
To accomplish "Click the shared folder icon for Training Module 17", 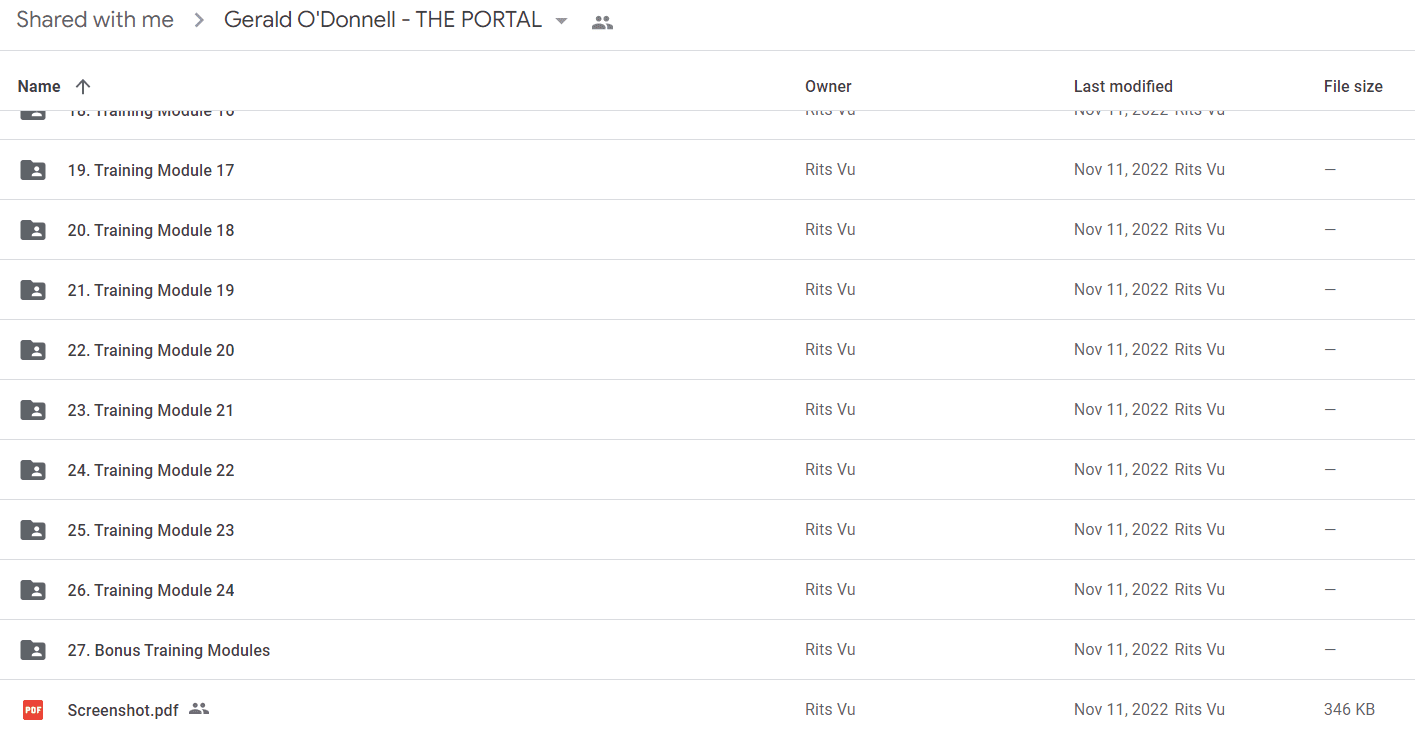I will coord(33,170).
